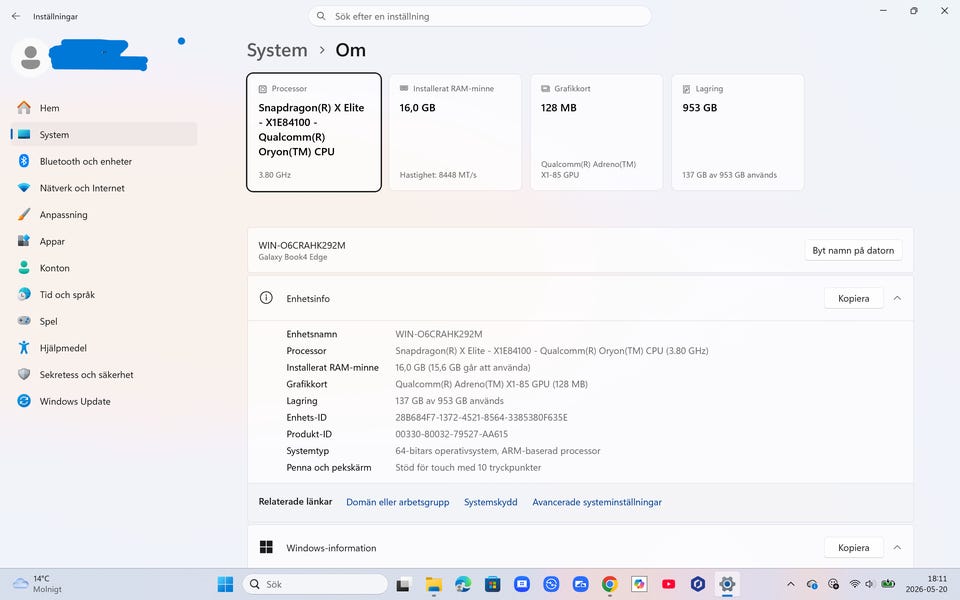Open the Systemskydd link
Screen dimensions: 960x600
490,502
